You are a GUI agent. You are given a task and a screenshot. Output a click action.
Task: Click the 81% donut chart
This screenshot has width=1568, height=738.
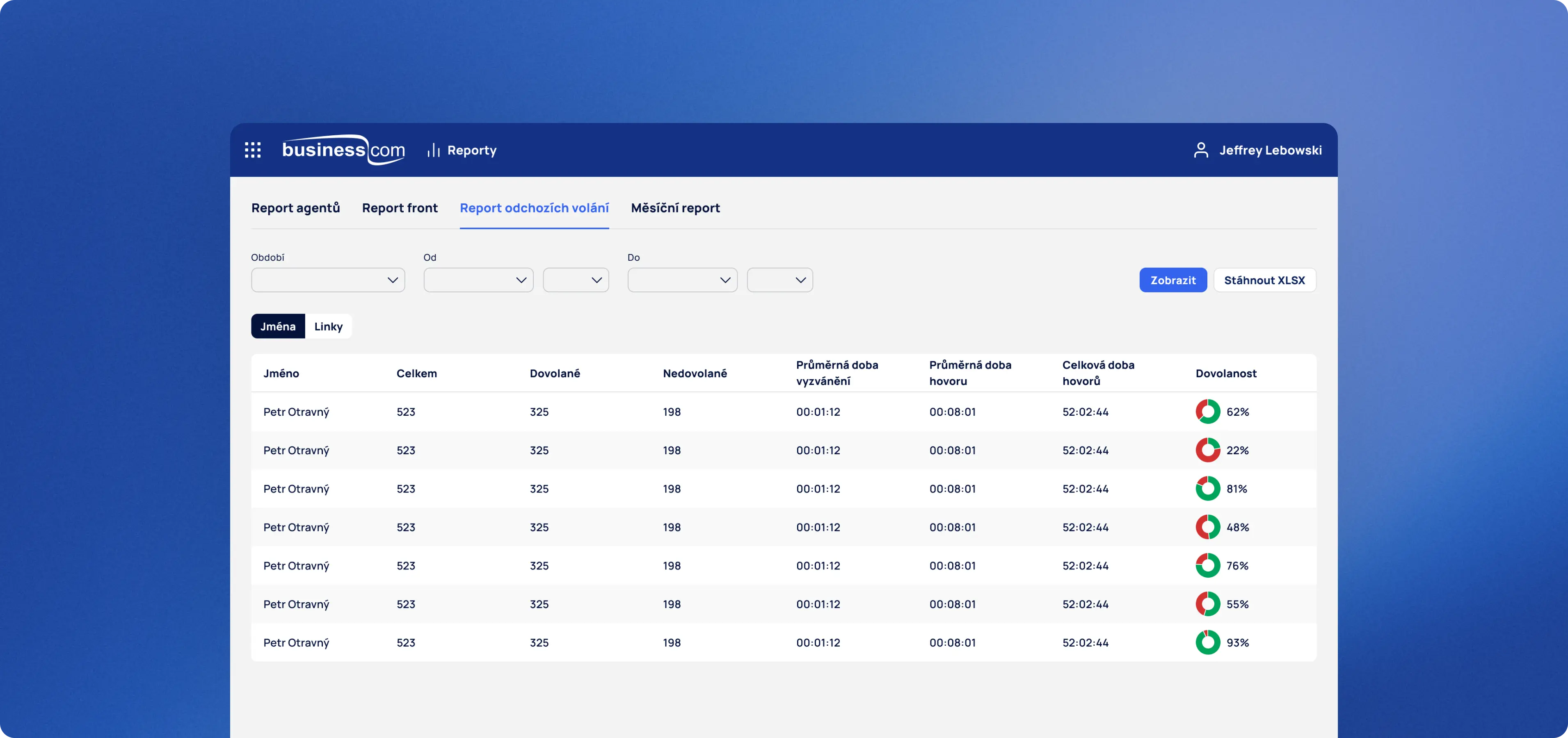(1208, 489)
